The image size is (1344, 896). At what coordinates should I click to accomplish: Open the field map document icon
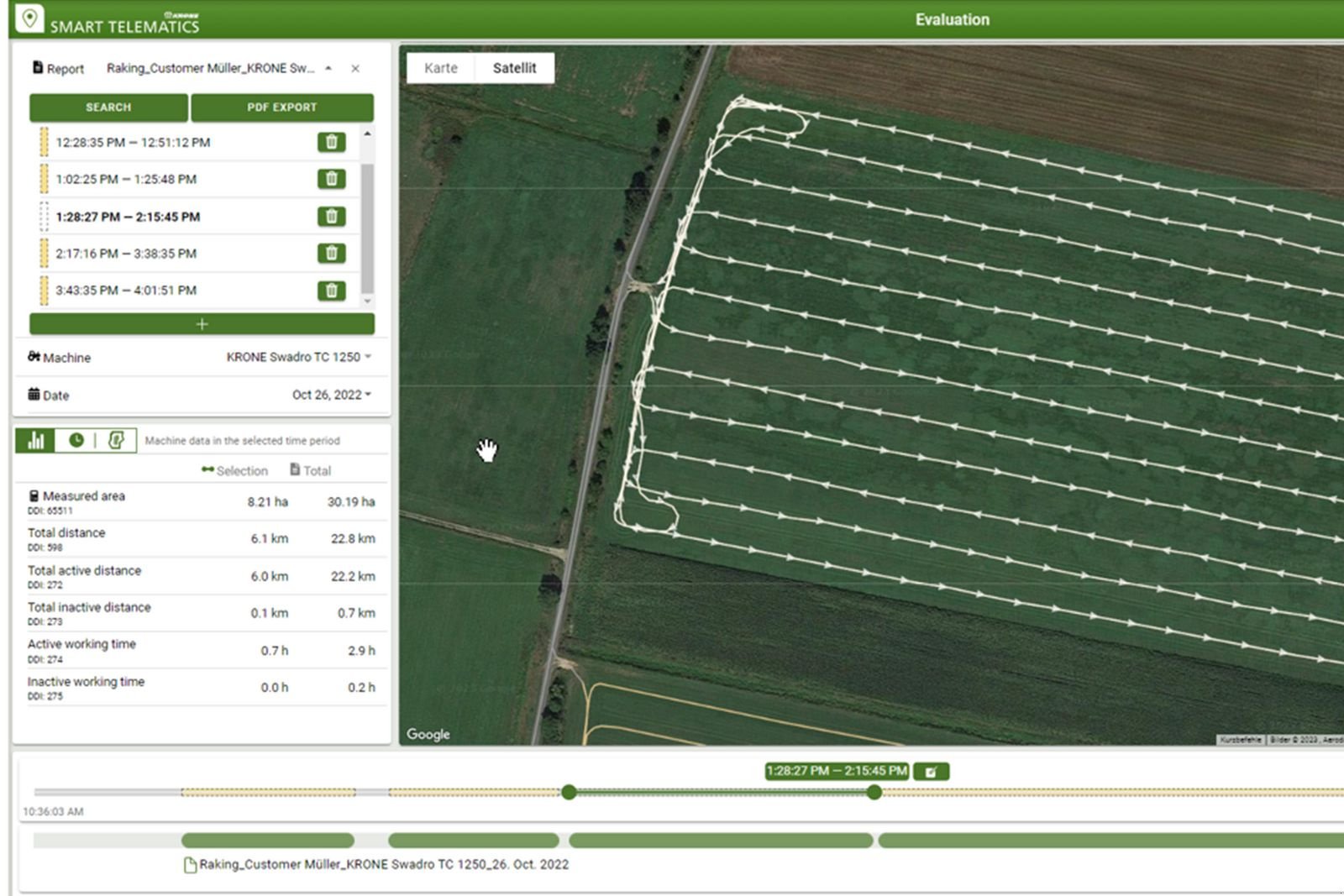coord(117,440)
